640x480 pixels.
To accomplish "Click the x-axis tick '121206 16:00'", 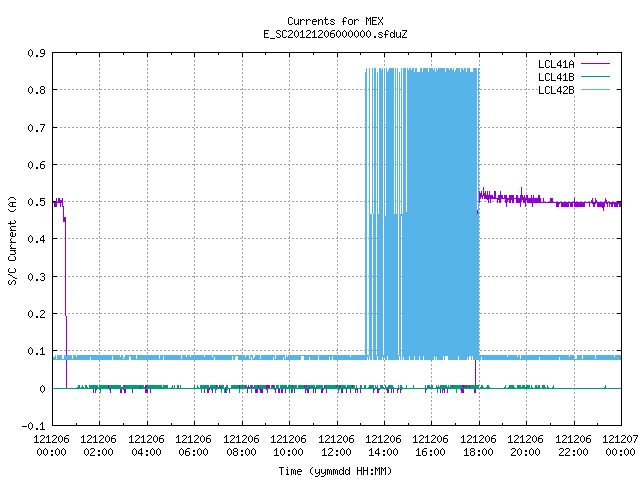I will (x=431, y=446).
